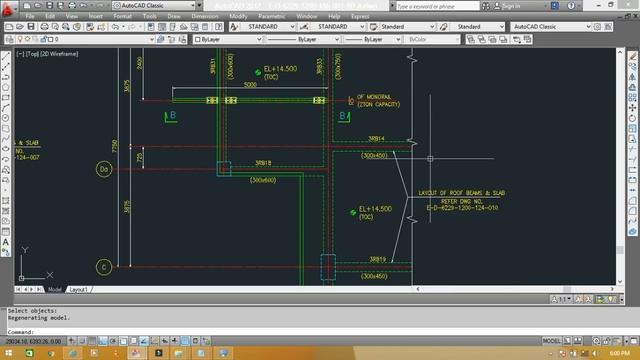Click the Bring to Front draw order icon
The height and width of the screenshot is (360, 640).
coord(471,39)
